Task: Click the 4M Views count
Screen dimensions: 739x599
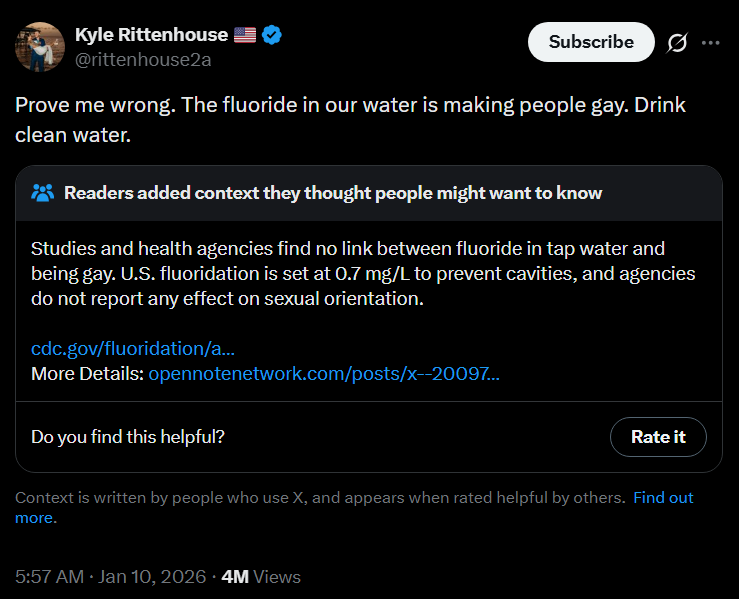Action: point(261,577)
